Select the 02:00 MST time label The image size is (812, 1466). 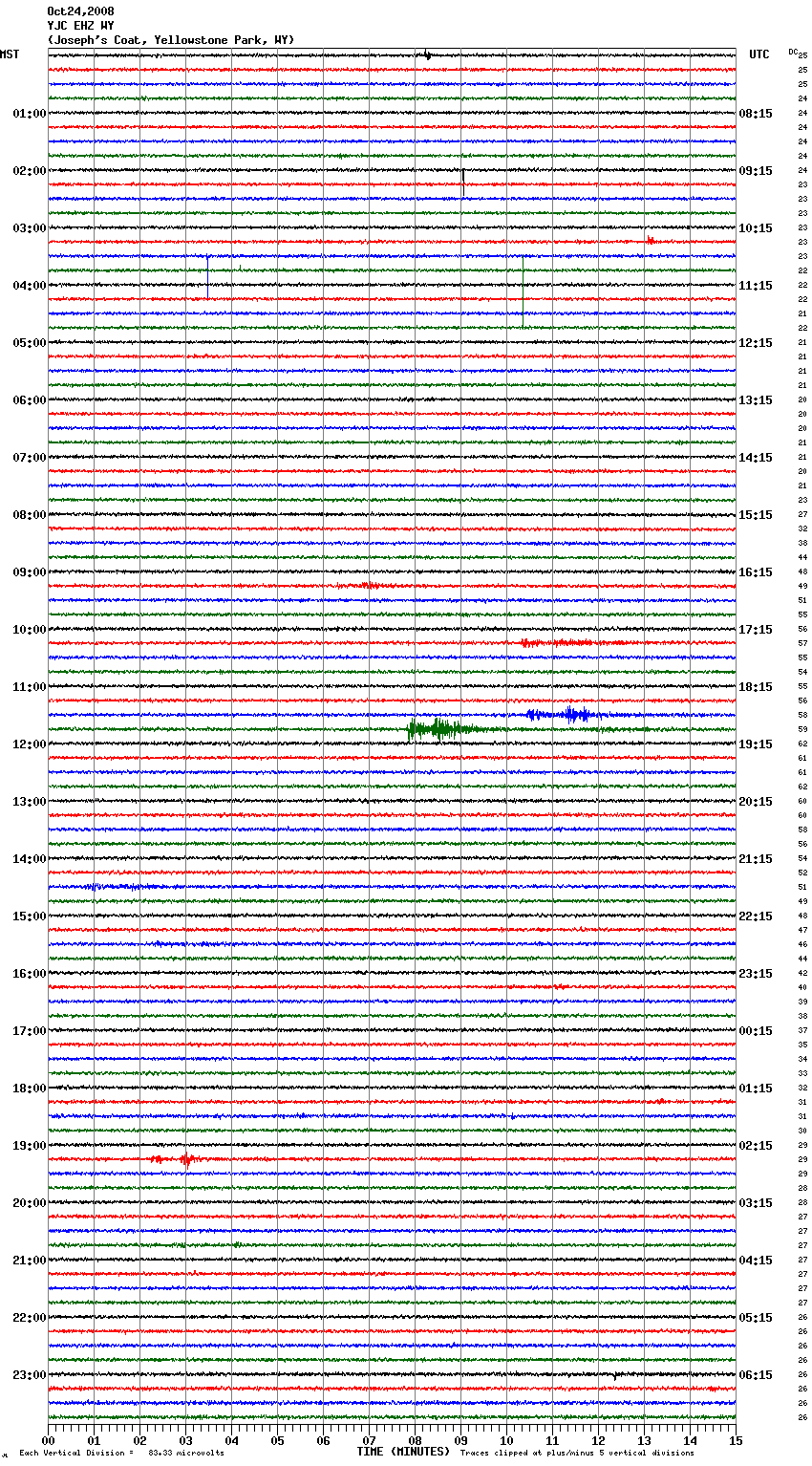30,171
